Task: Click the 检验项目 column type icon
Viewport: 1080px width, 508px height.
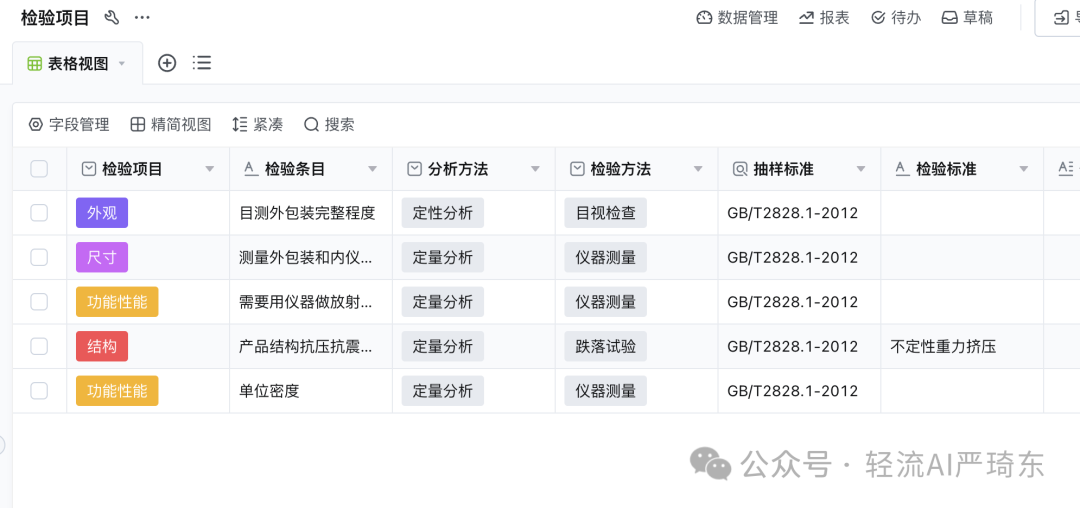Action: tap(88, 169)
